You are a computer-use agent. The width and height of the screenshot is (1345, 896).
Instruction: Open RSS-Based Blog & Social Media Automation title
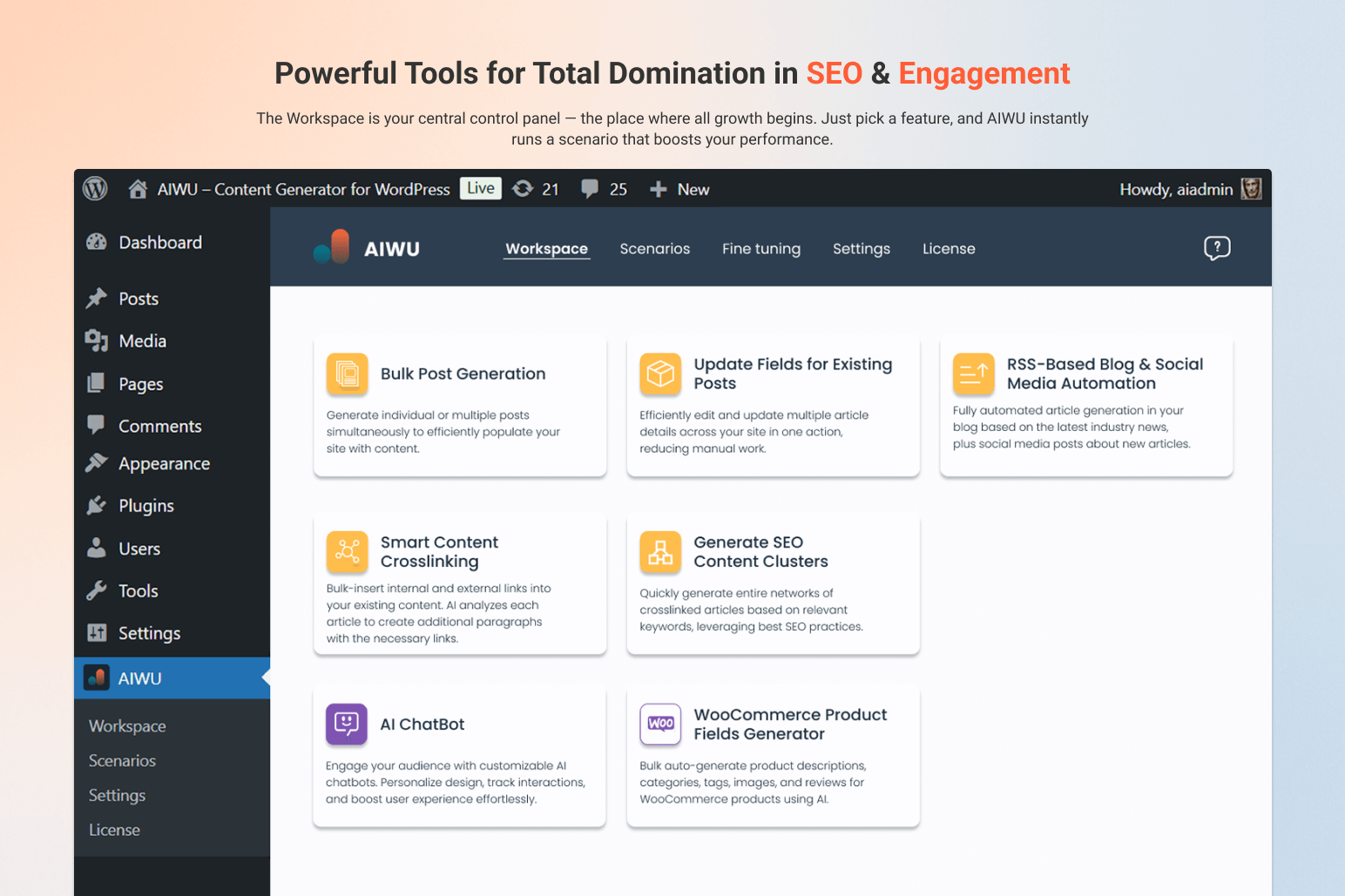click(x=1105, y=374)
